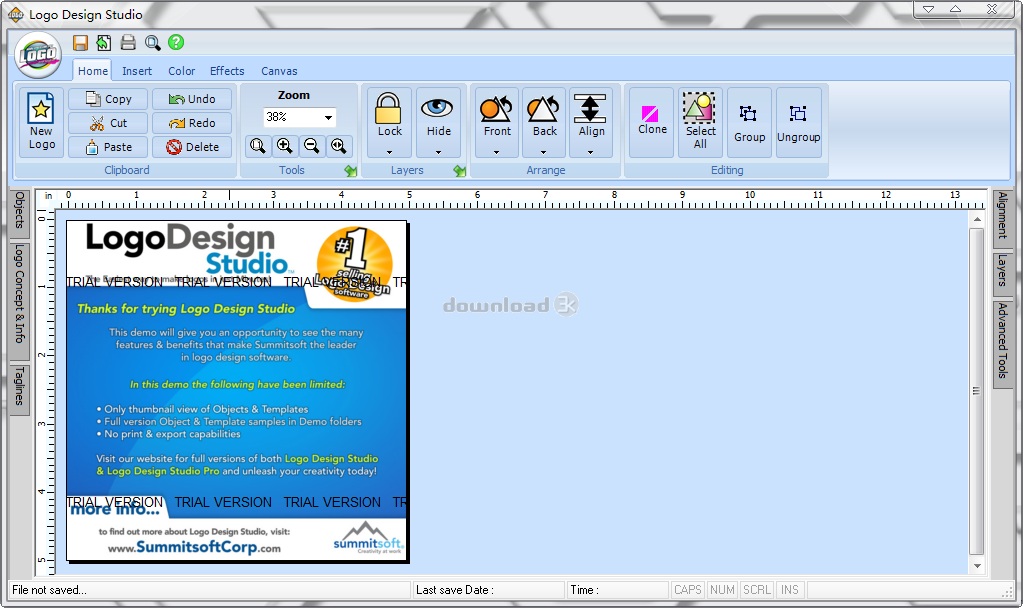Click the vertical scrollbar thumb beside canvas
This screenshot has width=1023, height=608.
click(977, 391)
